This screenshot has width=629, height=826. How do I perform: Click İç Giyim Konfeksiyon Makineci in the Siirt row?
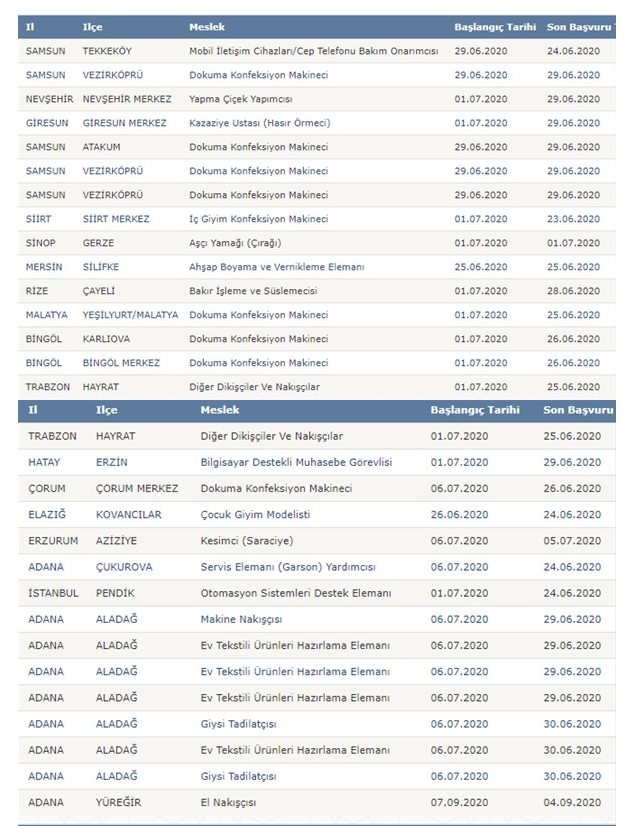[258, 219]
